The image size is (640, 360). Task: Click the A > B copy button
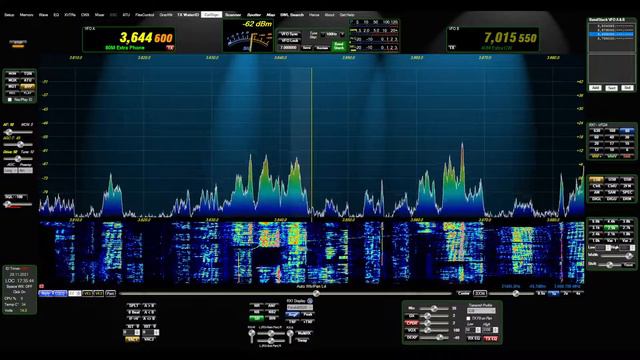tap(149, 305)
